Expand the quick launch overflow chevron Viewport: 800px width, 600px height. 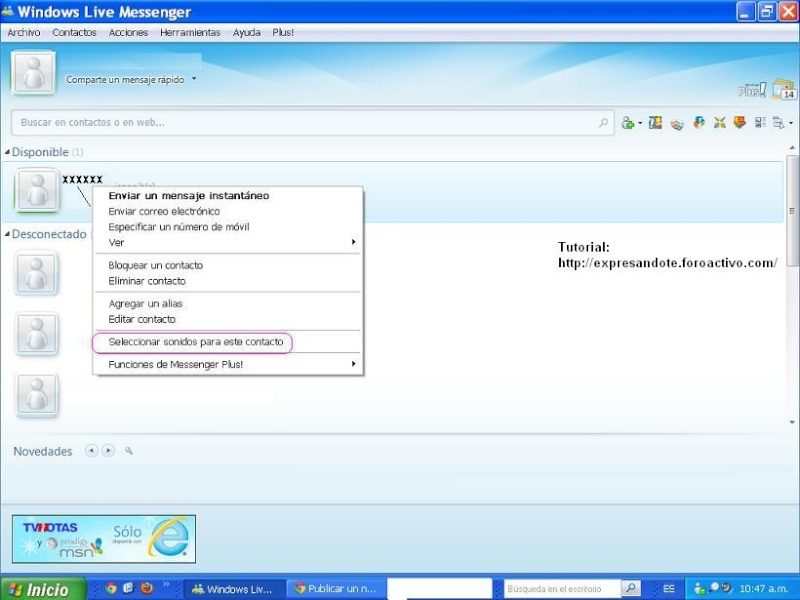pyautogui.click(x=166, y=584)
